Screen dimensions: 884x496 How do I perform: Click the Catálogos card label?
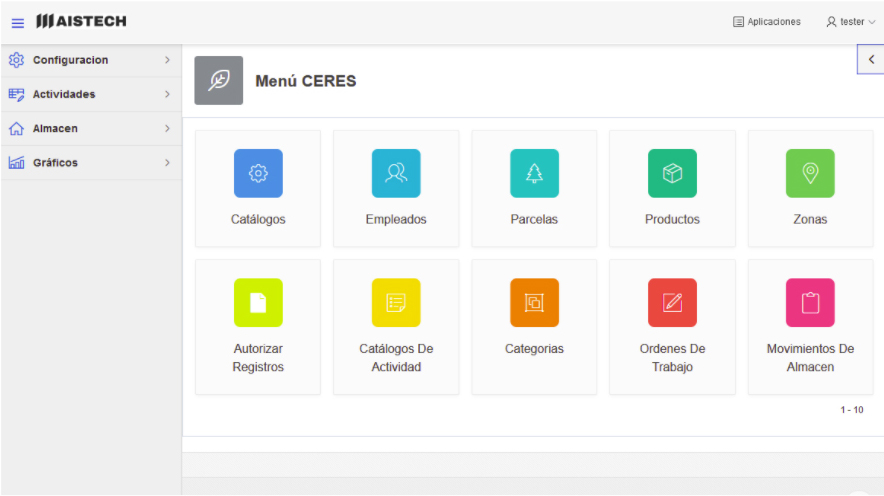tap(258, 219)
